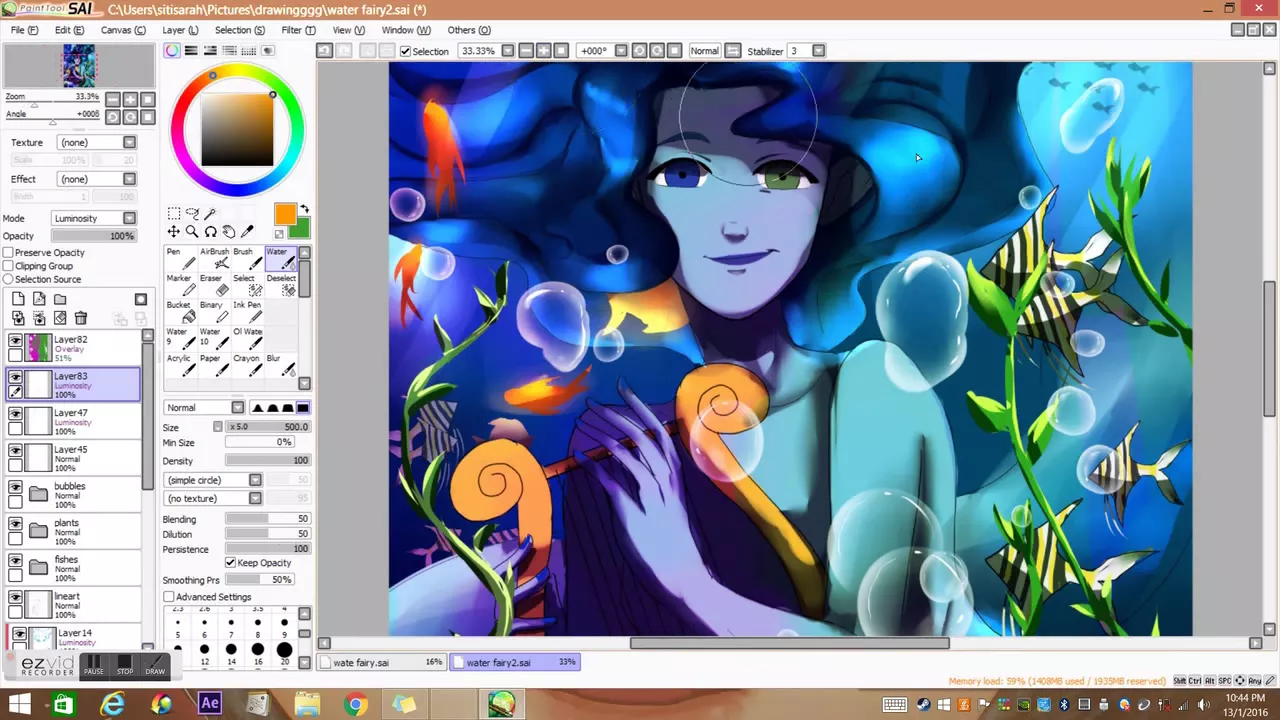Hide the lineart layer eye icon

point(15,598)
